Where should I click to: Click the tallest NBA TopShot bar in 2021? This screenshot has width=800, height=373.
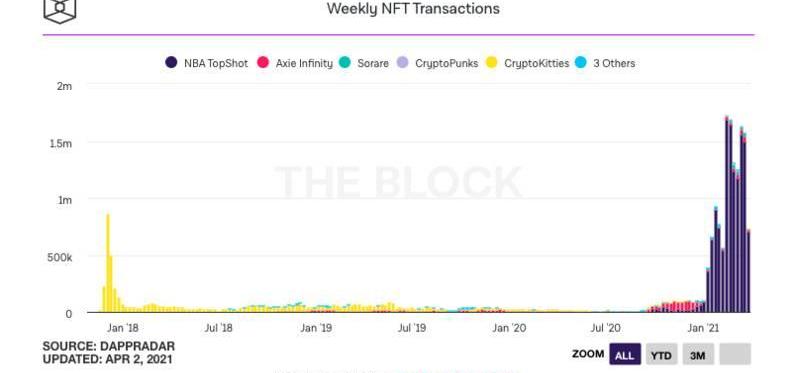(x=727, y=215)
